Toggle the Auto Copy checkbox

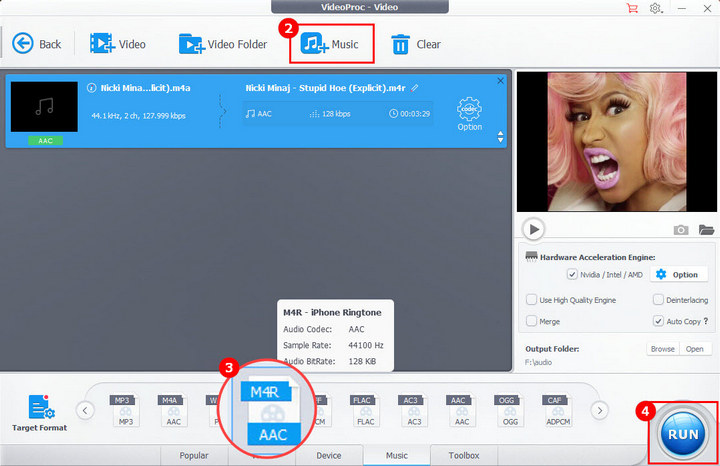pyautogui.click(x=658, y=321)
